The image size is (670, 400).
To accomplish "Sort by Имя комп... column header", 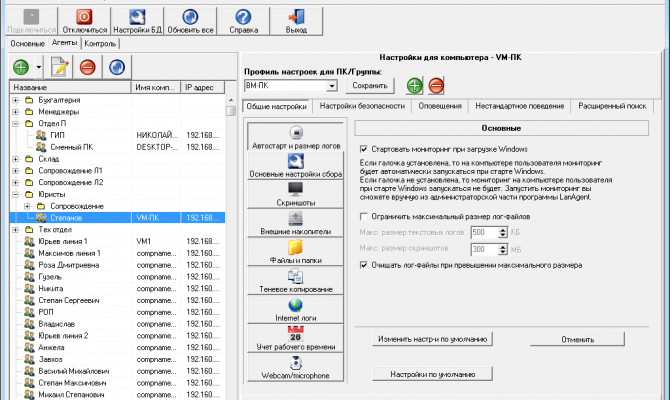I will 156,88.
